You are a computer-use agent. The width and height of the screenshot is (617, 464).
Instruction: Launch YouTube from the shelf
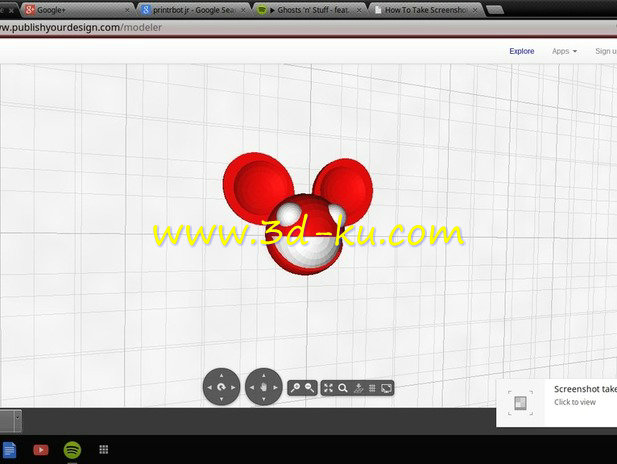(x=41, y=449)
